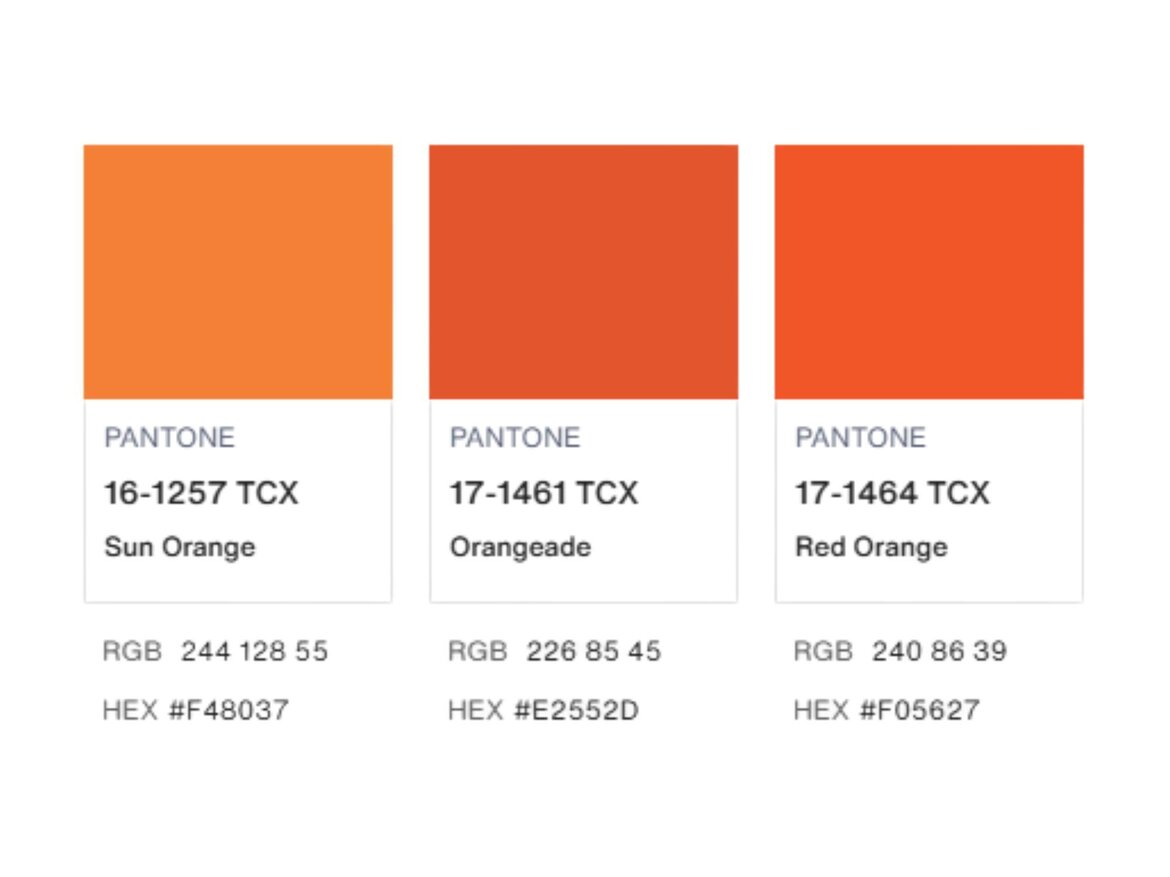Viewport: 1170px width, 877px height.
Task: Click the hex code #E2552D
Action: coord(576,711)
